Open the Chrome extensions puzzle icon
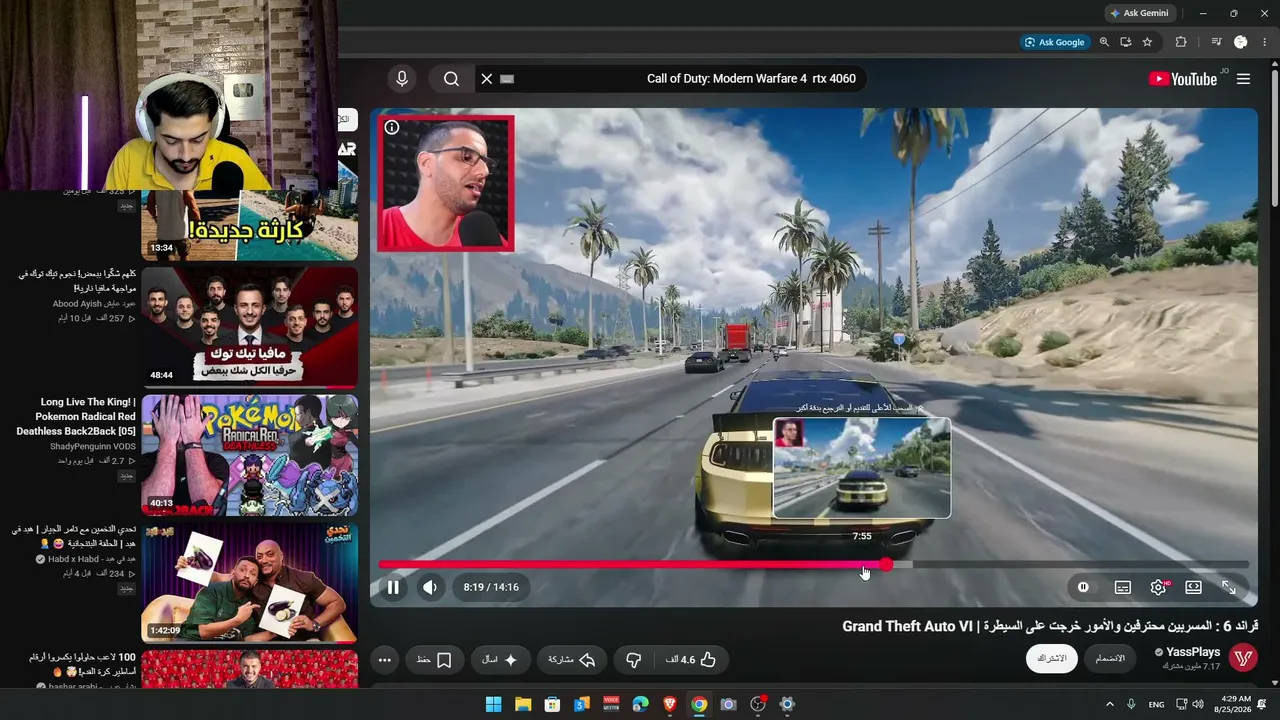The height and width of the screenshot is (720, 1280). pos(1181,42)
